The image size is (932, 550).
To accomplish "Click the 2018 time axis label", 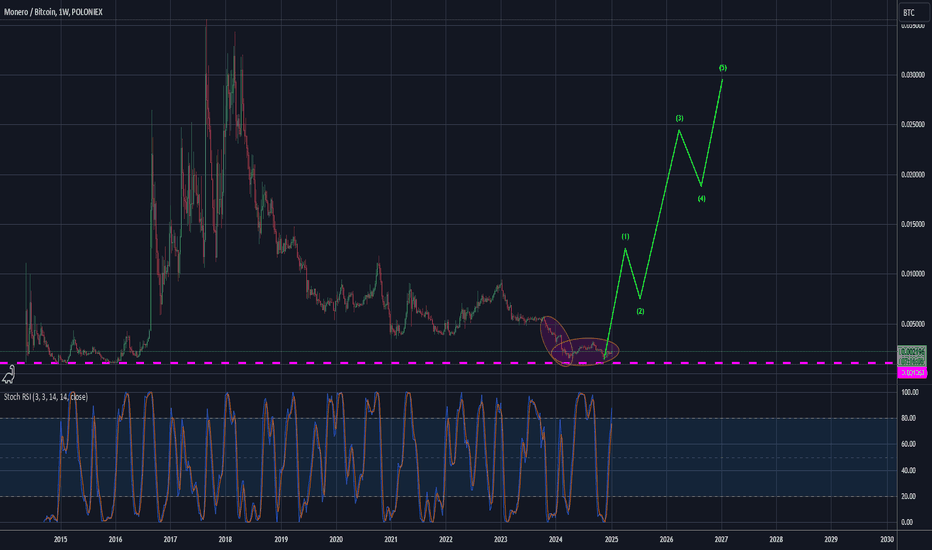I will click(x=225, y=539).
